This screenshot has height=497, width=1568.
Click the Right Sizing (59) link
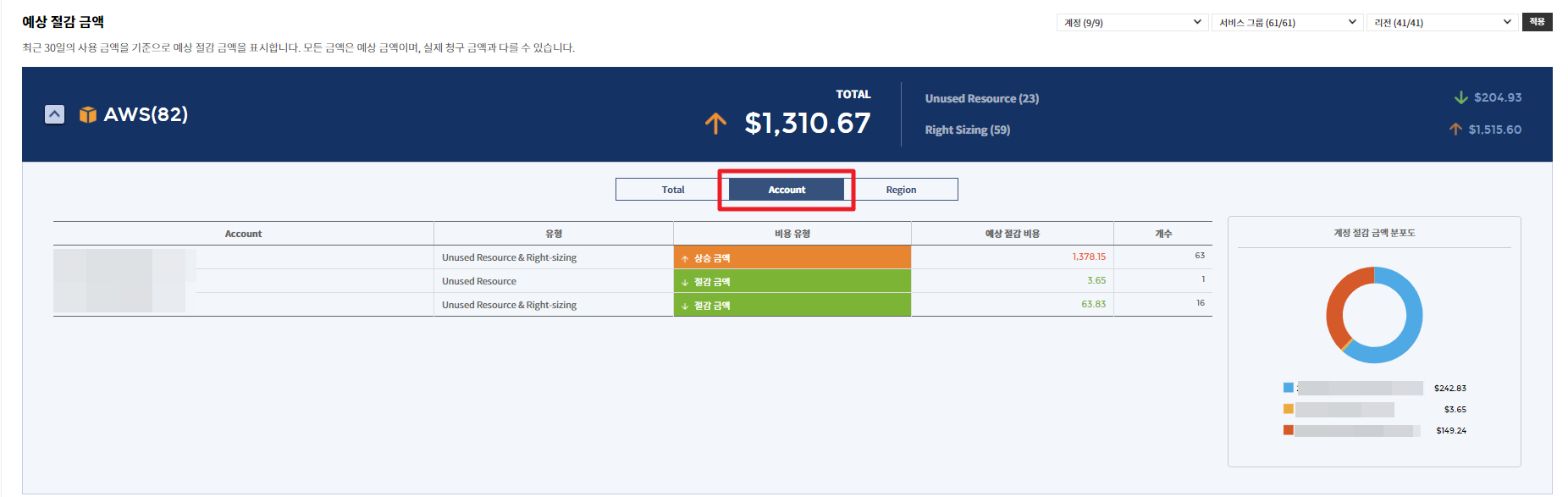[x=967, y=130]
